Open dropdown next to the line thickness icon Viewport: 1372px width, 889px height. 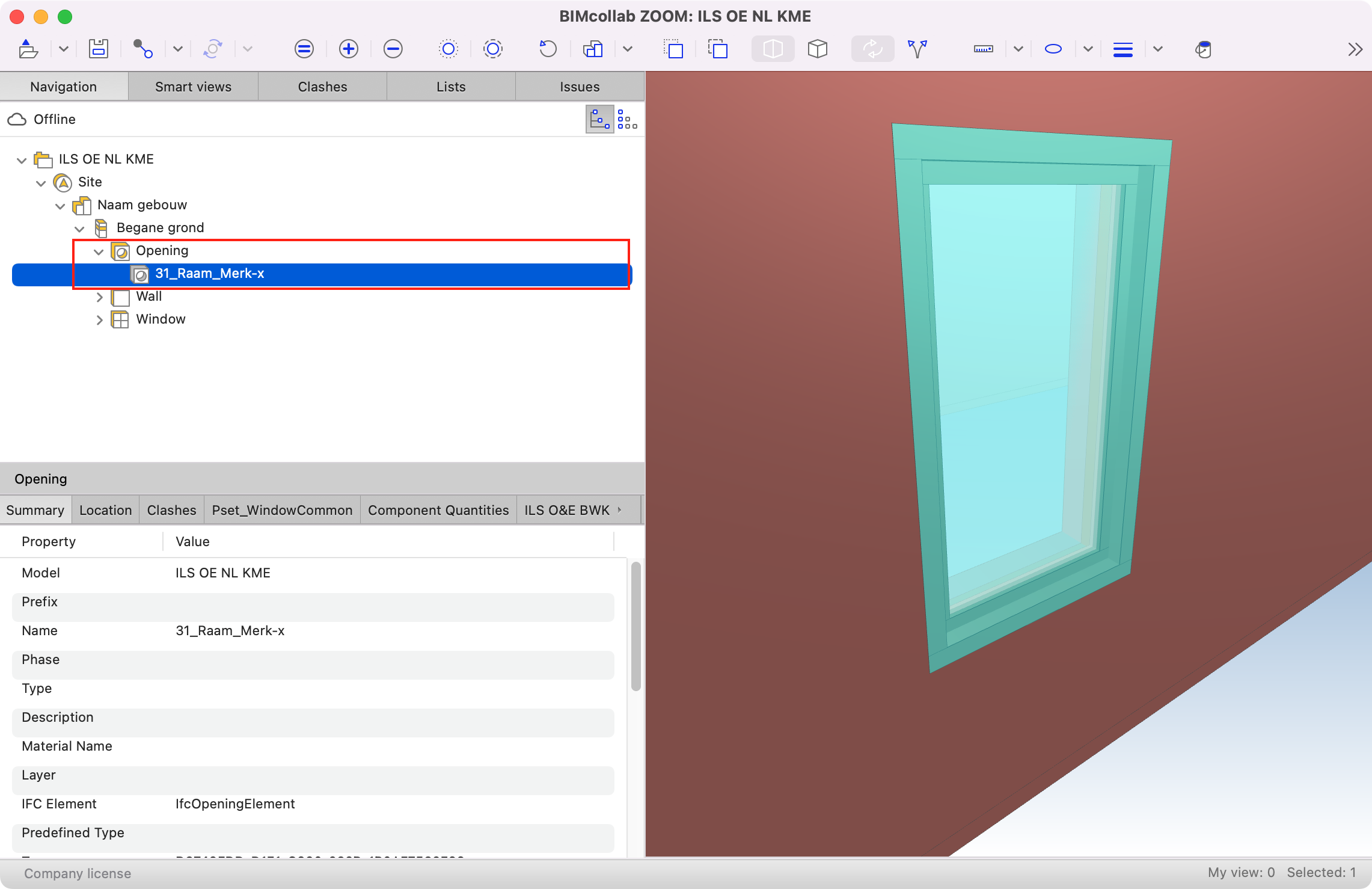click(1158, 49)
